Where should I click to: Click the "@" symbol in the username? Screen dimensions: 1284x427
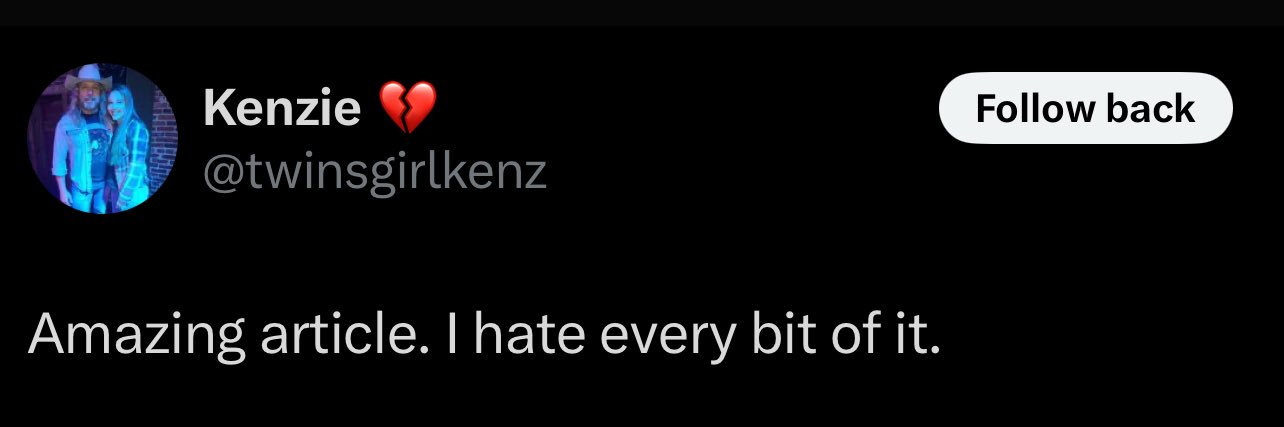click(x=223, y=172)
